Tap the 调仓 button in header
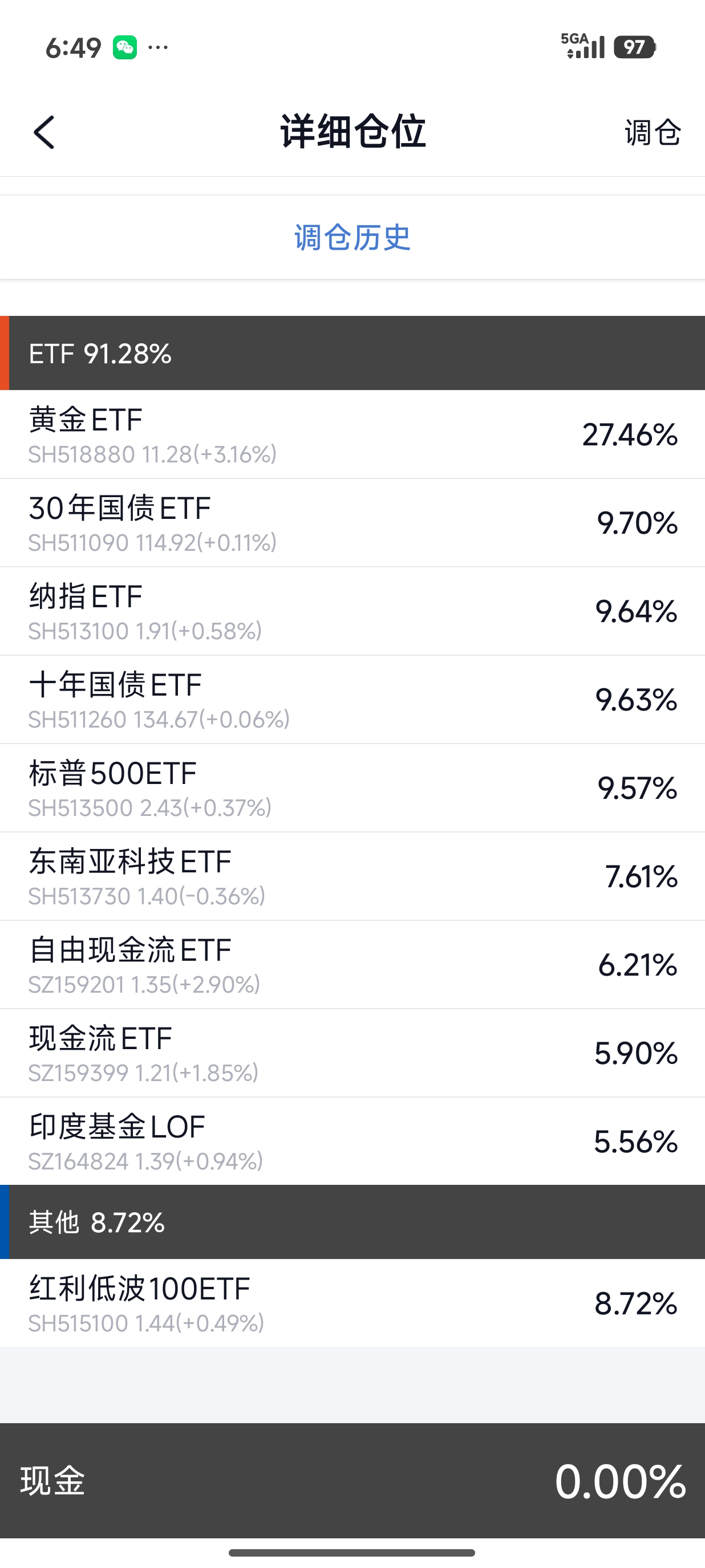Viewport: 705px width, 1568px height. tap(652, 132)
